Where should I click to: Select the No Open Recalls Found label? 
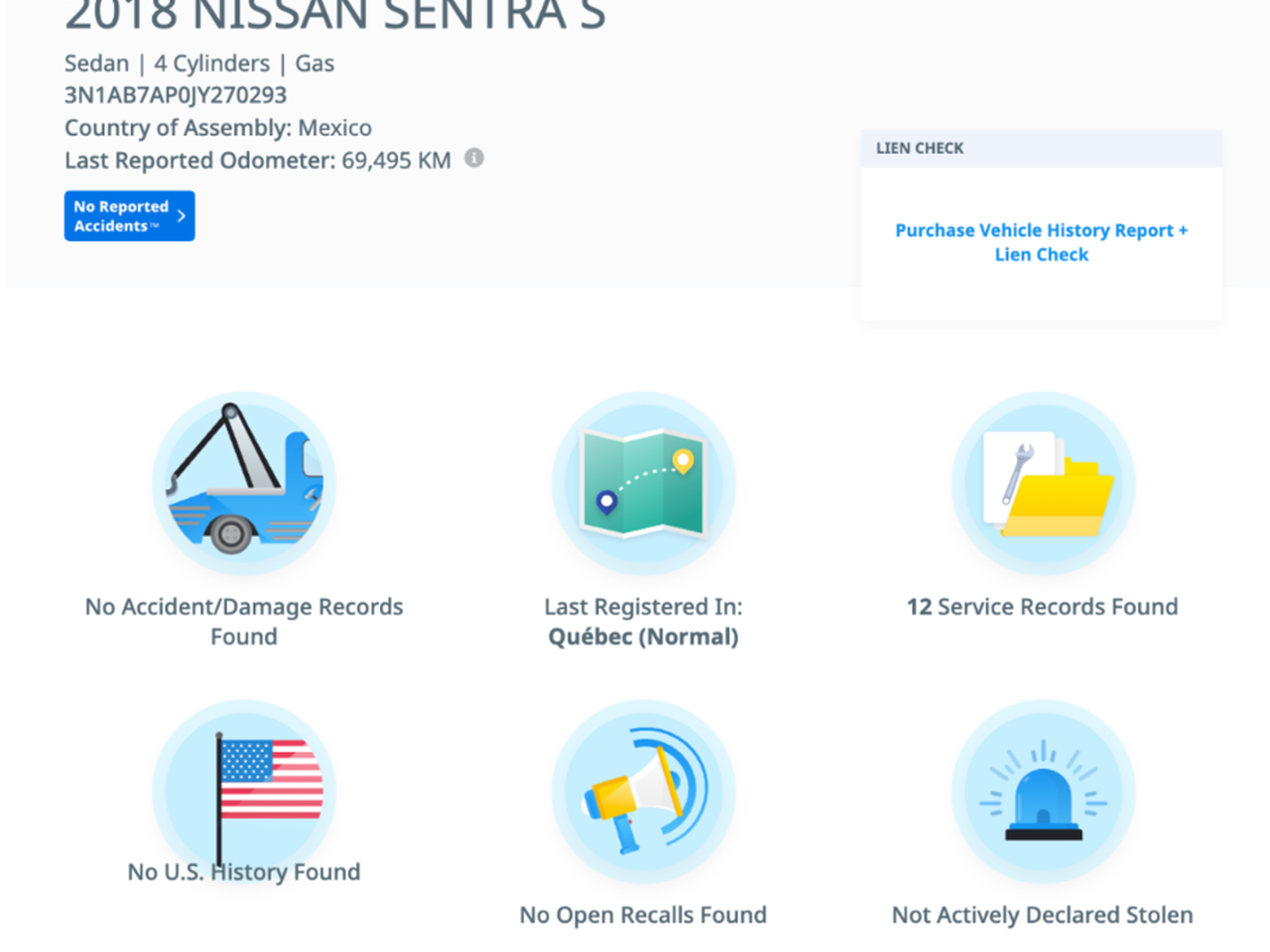[x=643, y=914]
